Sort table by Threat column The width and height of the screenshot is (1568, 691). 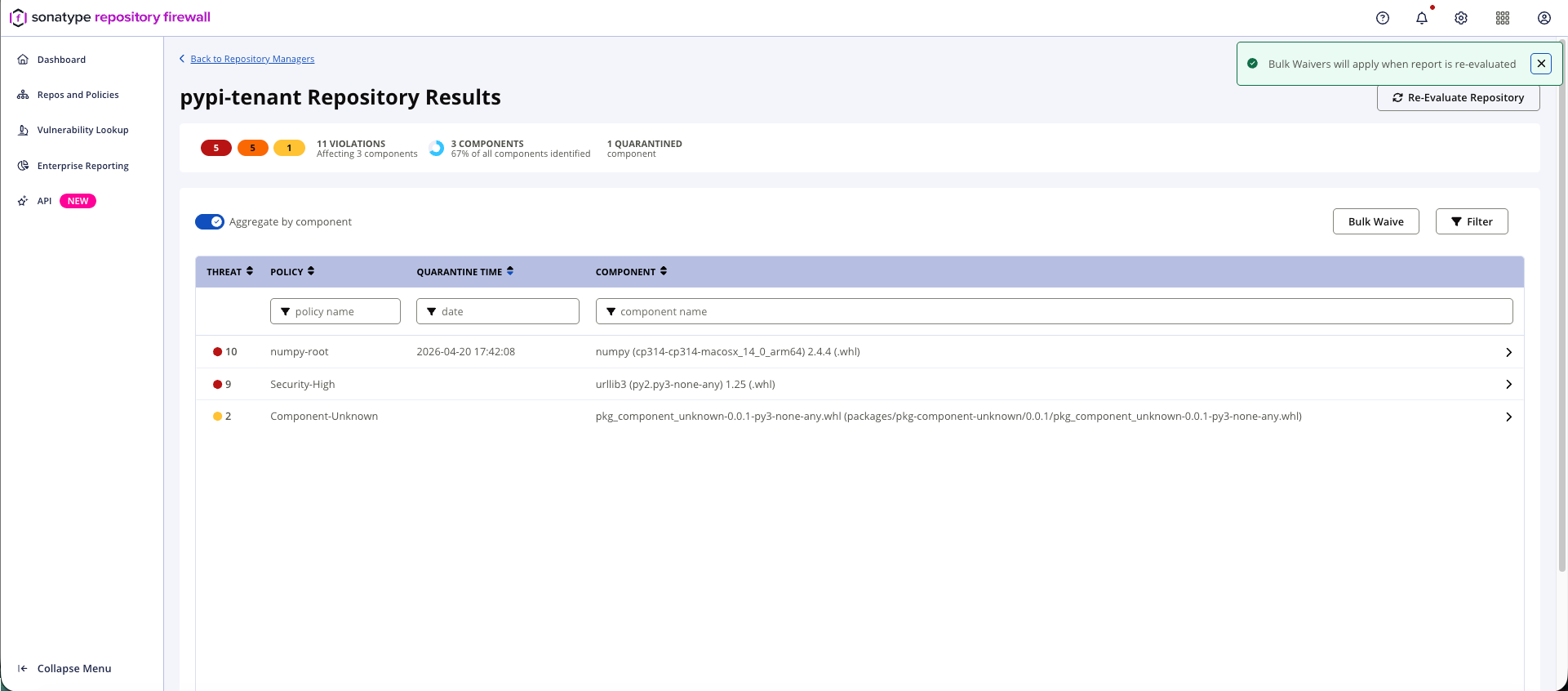click(x=229, y=271)
